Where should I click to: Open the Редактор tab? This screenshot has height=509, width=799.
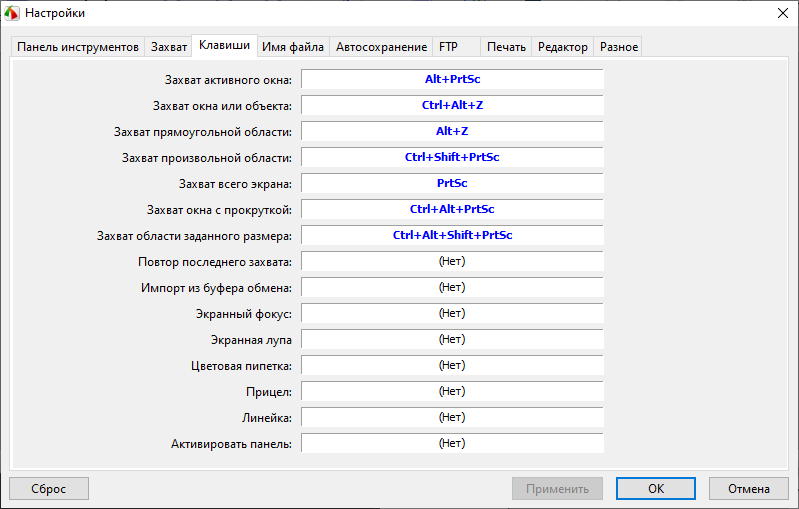pos(562,47)
